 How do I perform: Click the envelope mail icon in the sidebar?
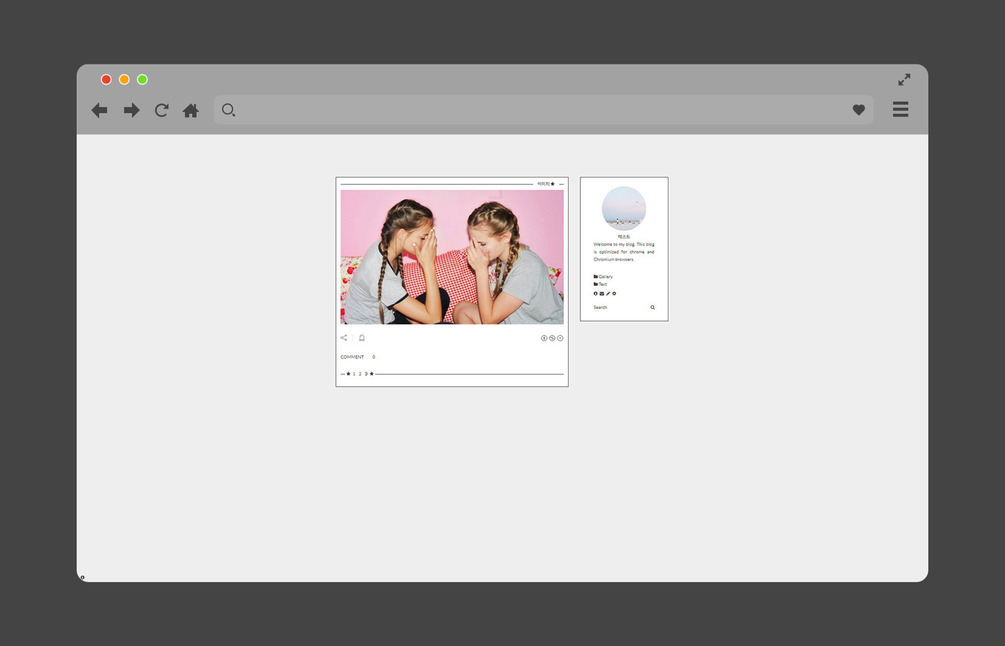[602, 294]
